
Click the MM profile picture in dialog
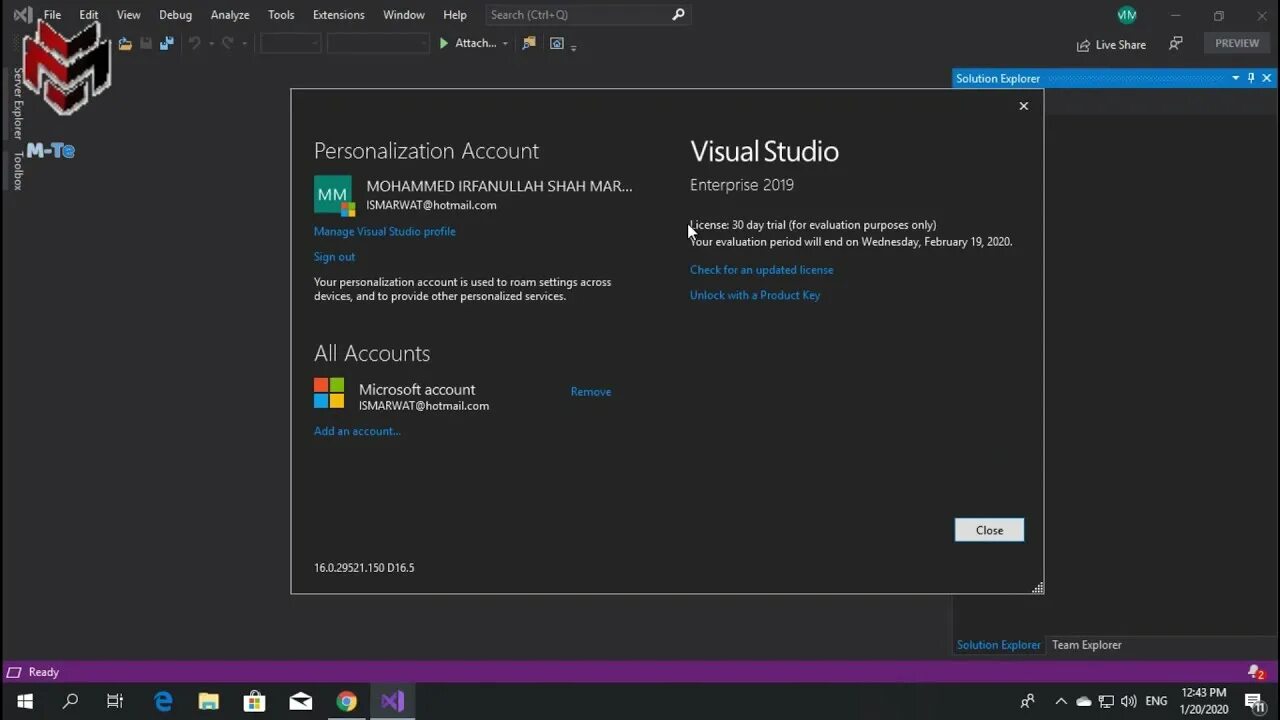tap(334, 195)
